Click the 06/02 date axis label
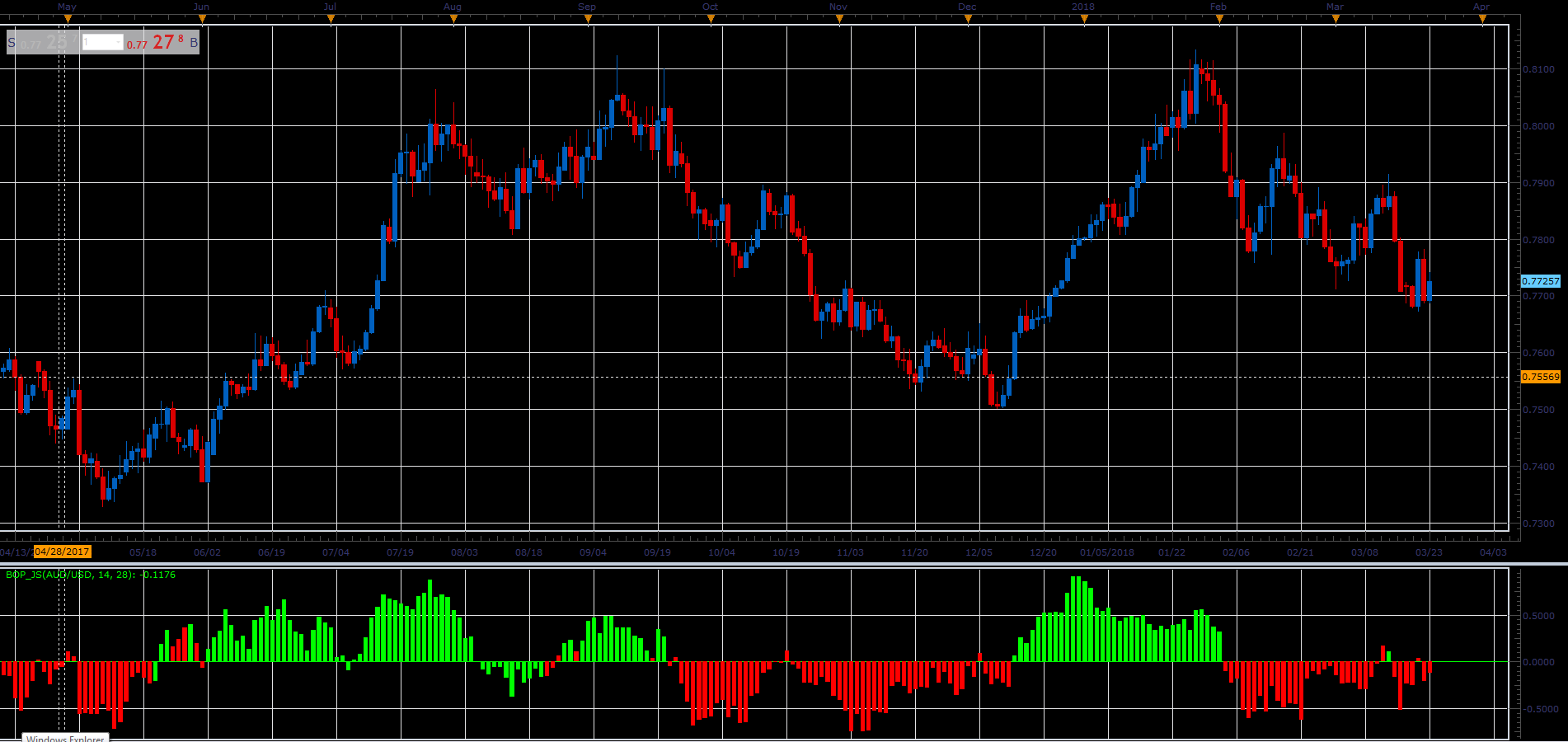Viewport: 1568px width, 742px height. point(207,552)
